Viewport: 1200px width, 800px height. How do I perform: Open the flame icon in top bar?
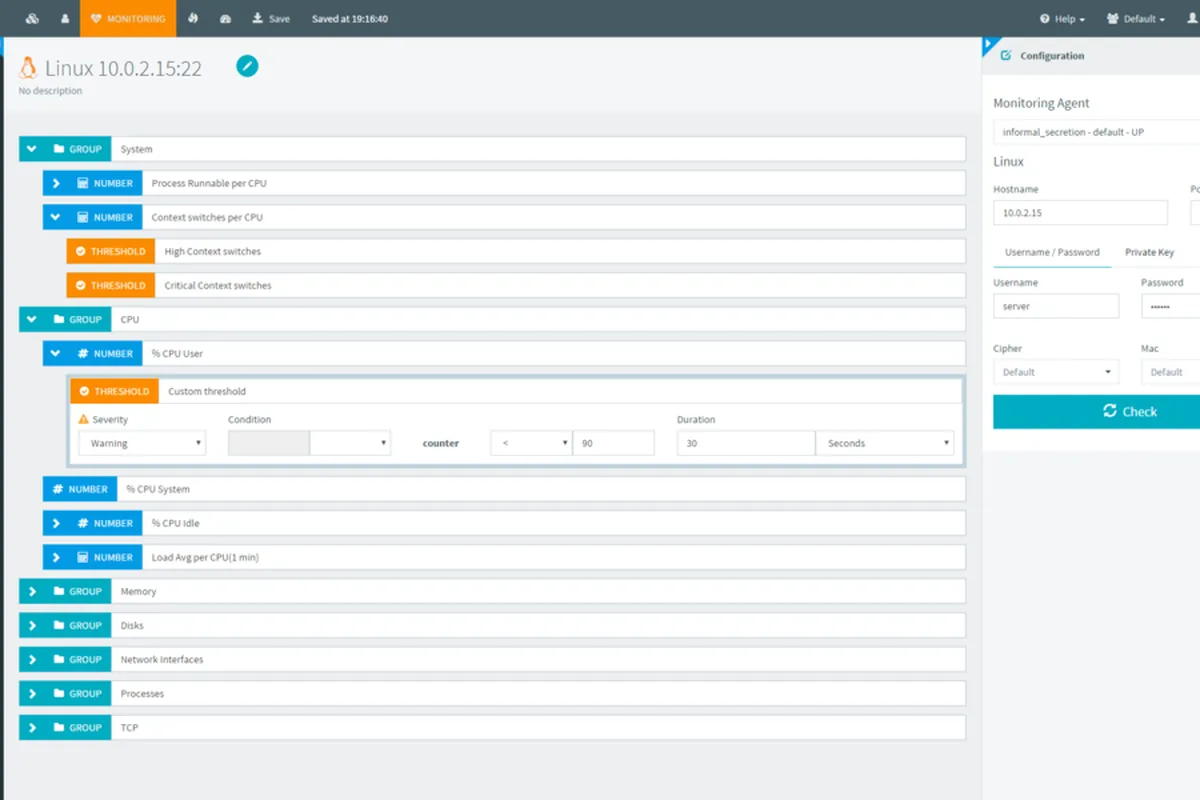coord(193,18)
